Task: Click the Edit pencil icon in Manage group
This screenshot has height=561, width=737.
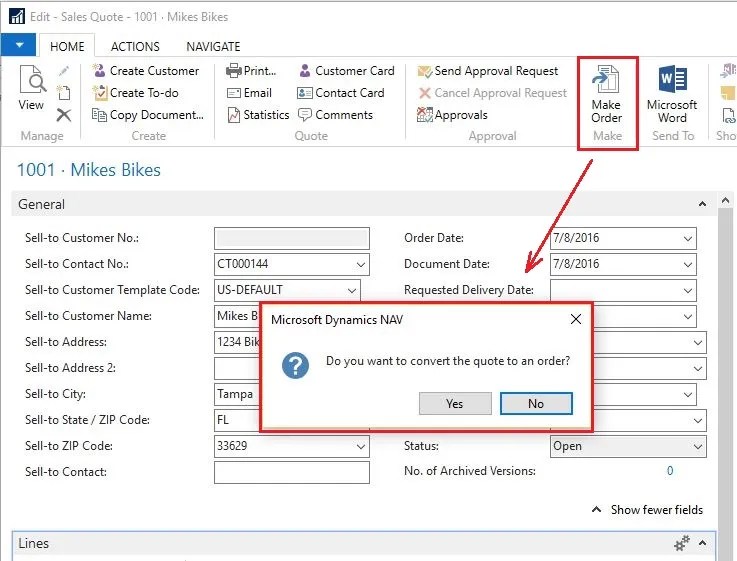Action: coord(64,71)
